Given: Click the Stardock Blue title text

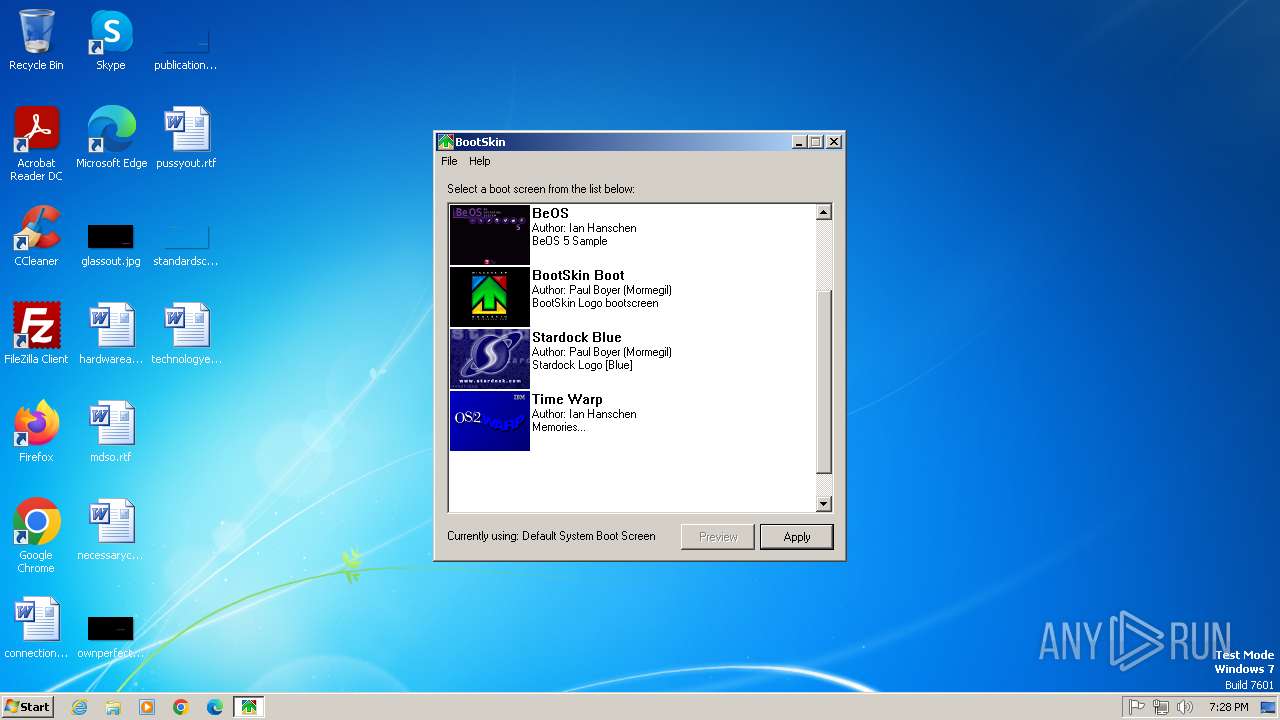Looking at the screenshot, I should pos(576,337).
